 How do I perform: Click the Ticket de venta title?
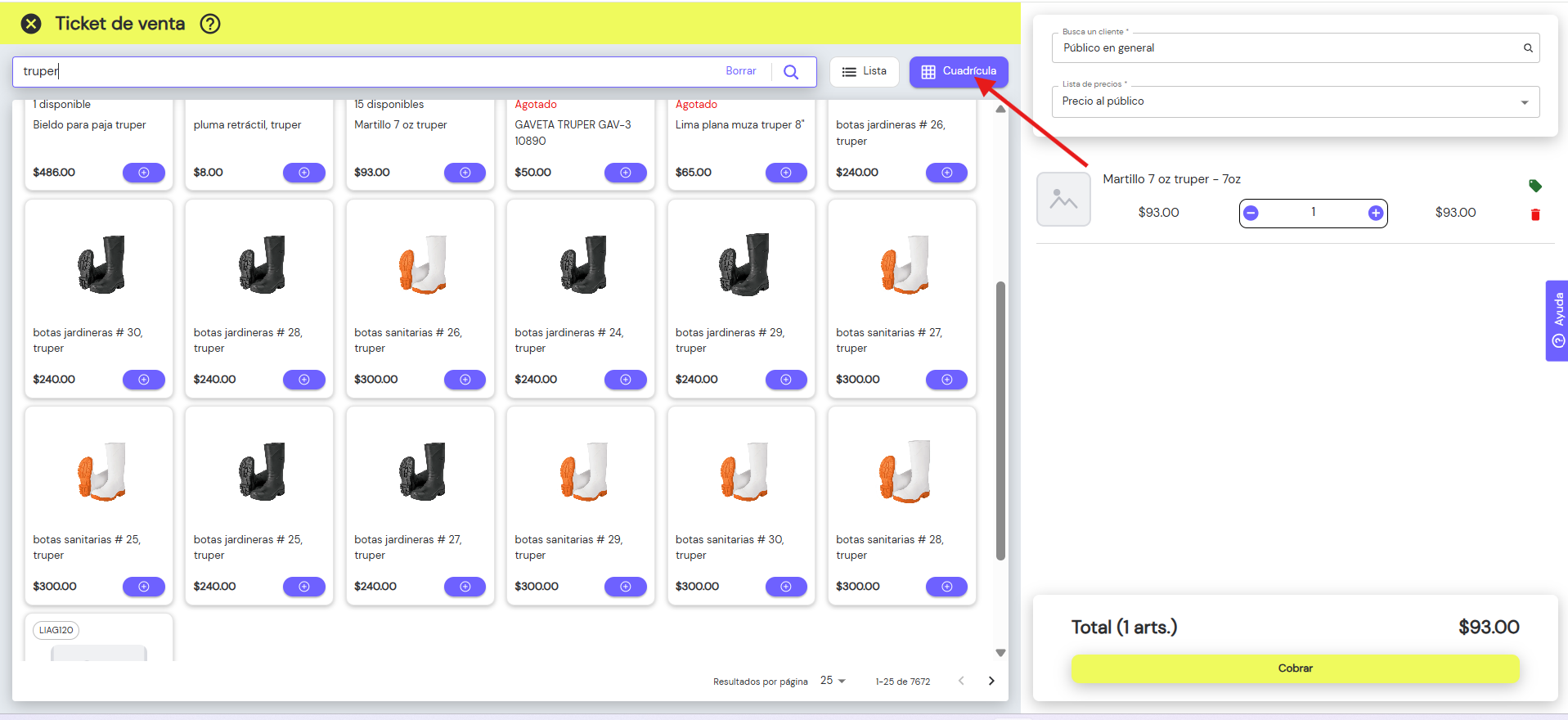click(120, 24)
